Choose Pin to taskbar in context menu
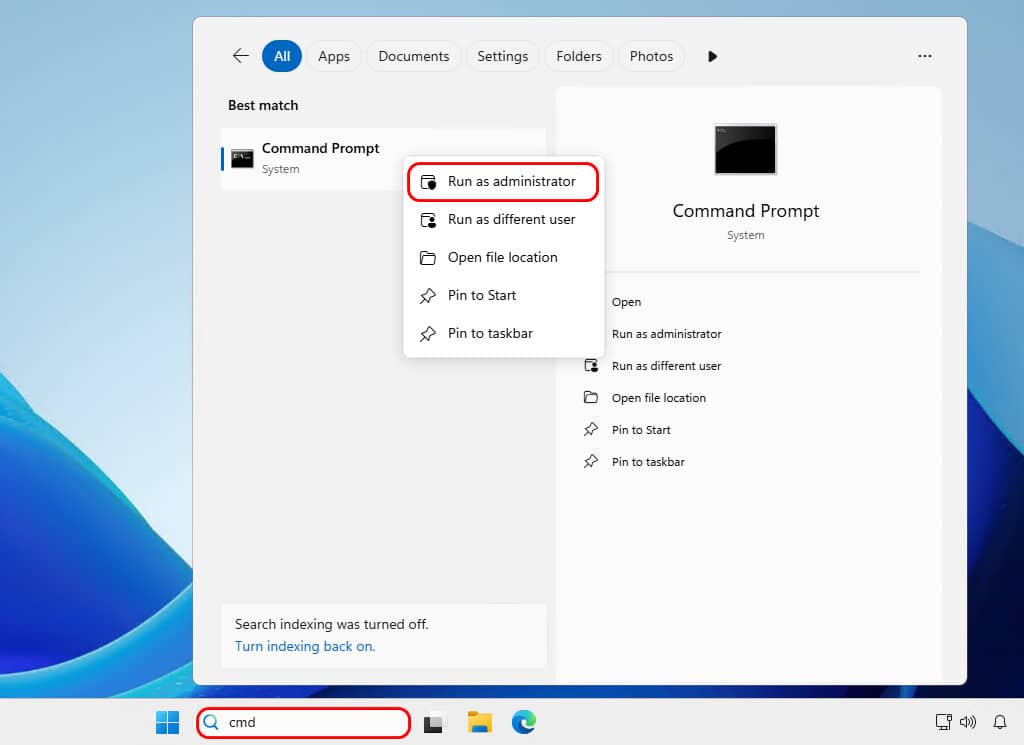Image resolution: width=1024 pixels, height=745 pixels. 503,333
